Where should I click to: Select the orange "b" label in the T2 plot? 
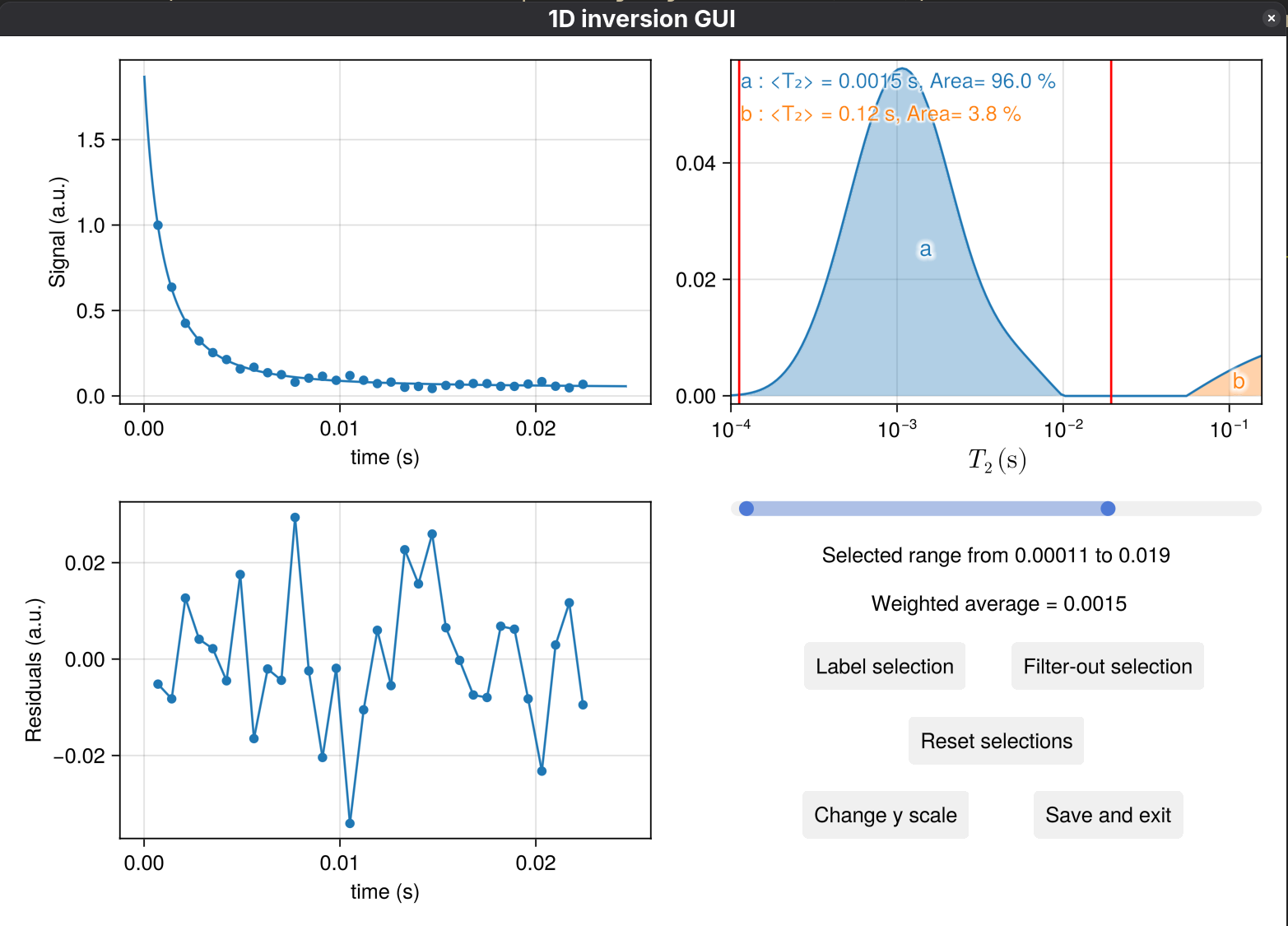[x=1239, y=381]
